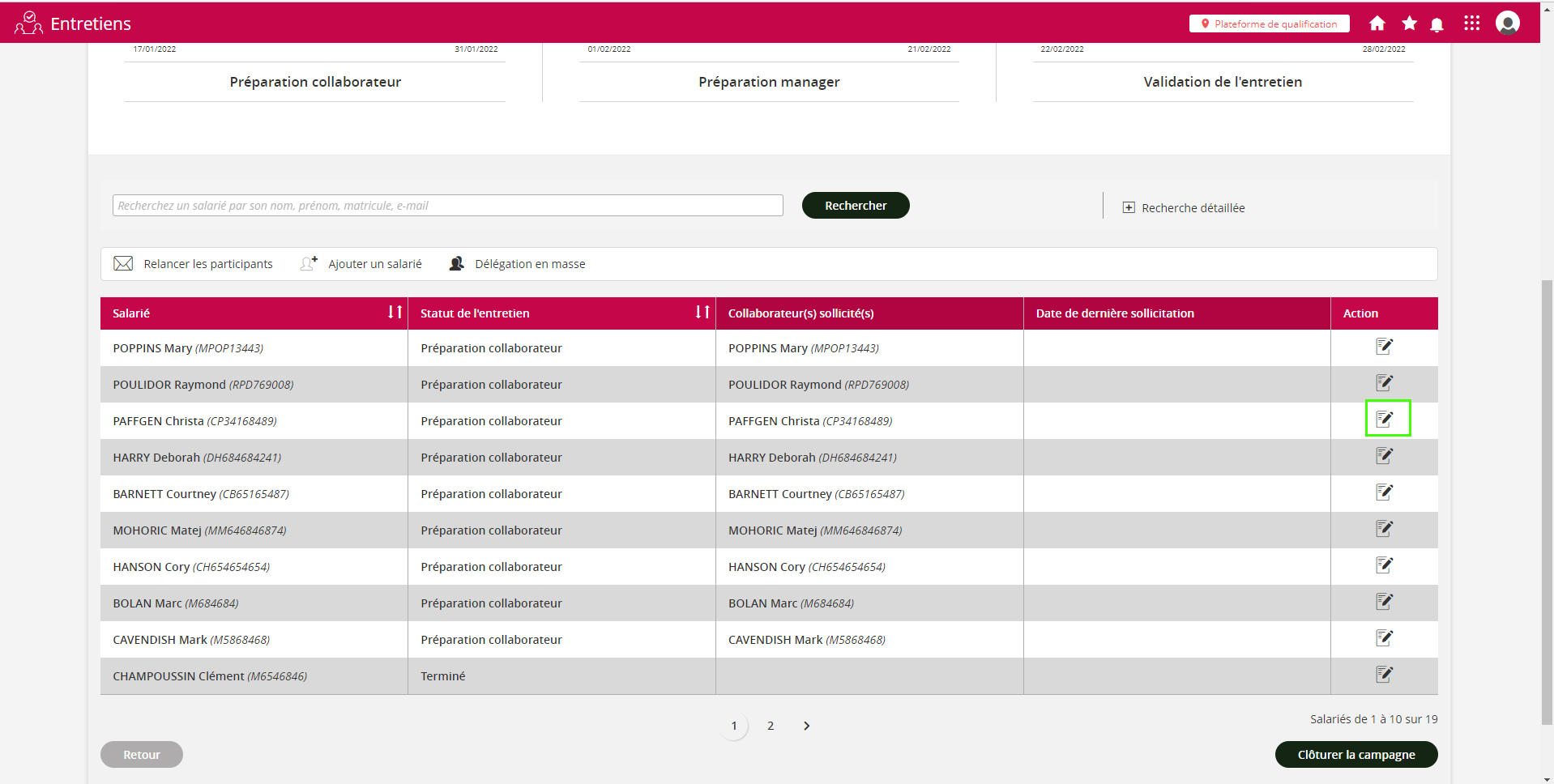Go to page 2 of results
Viewport: 1554px width, 784px height.
click(x=771, y=726)
